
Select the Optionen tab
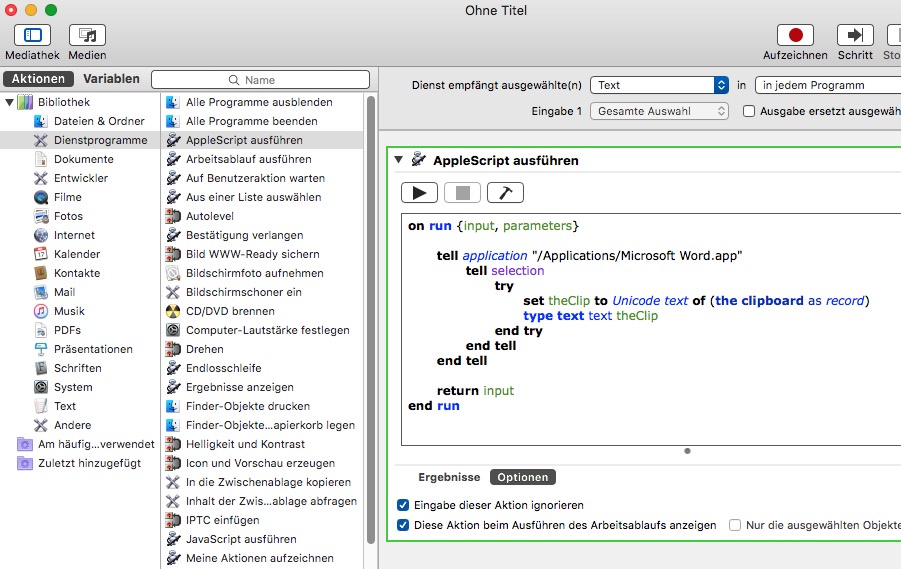coord(522,477)
